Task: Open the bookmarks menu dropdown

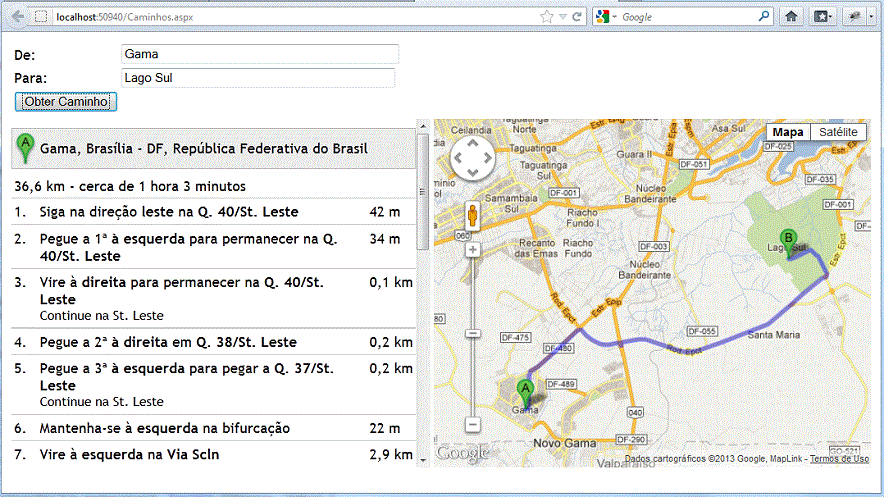Action: coord(822,16)
